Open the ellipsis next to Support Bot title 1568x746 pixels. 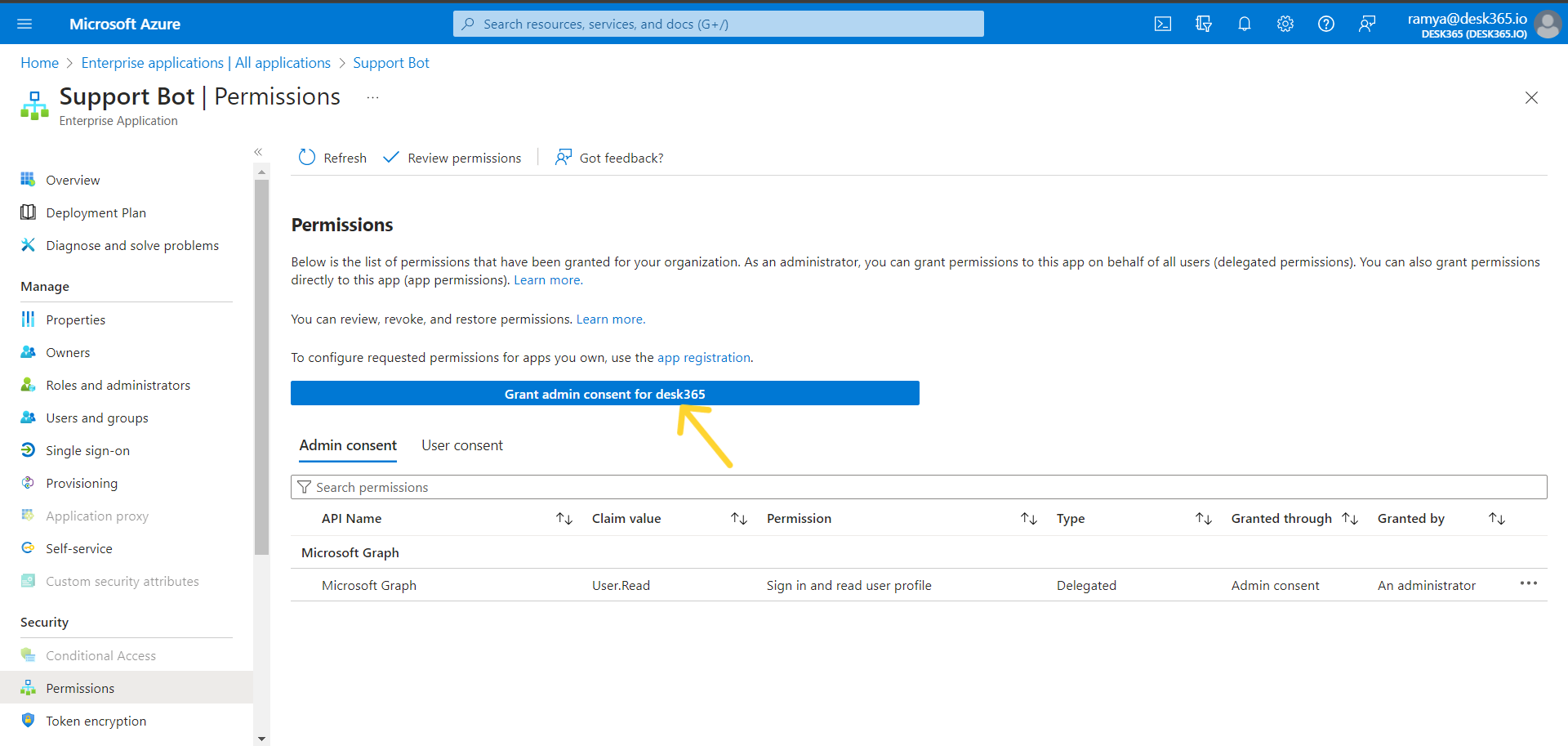[x=372, y=96]
